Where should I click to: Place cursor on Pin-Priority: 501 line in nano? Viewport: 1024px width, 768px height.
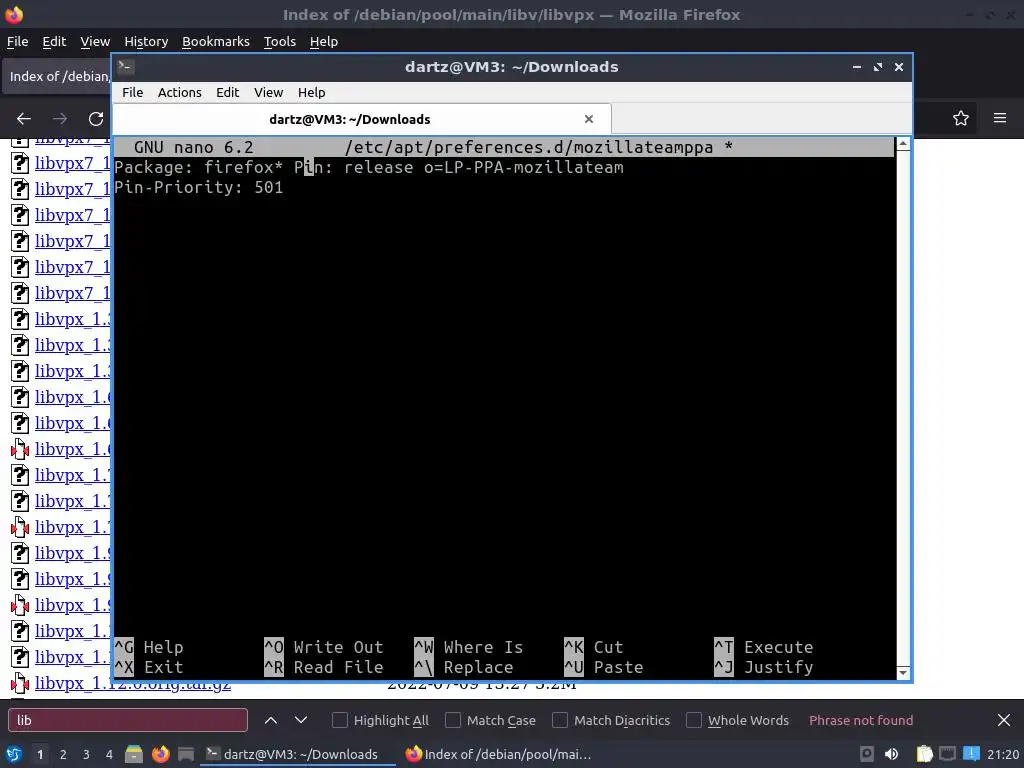pyautogui.click(x=199, y=187)
